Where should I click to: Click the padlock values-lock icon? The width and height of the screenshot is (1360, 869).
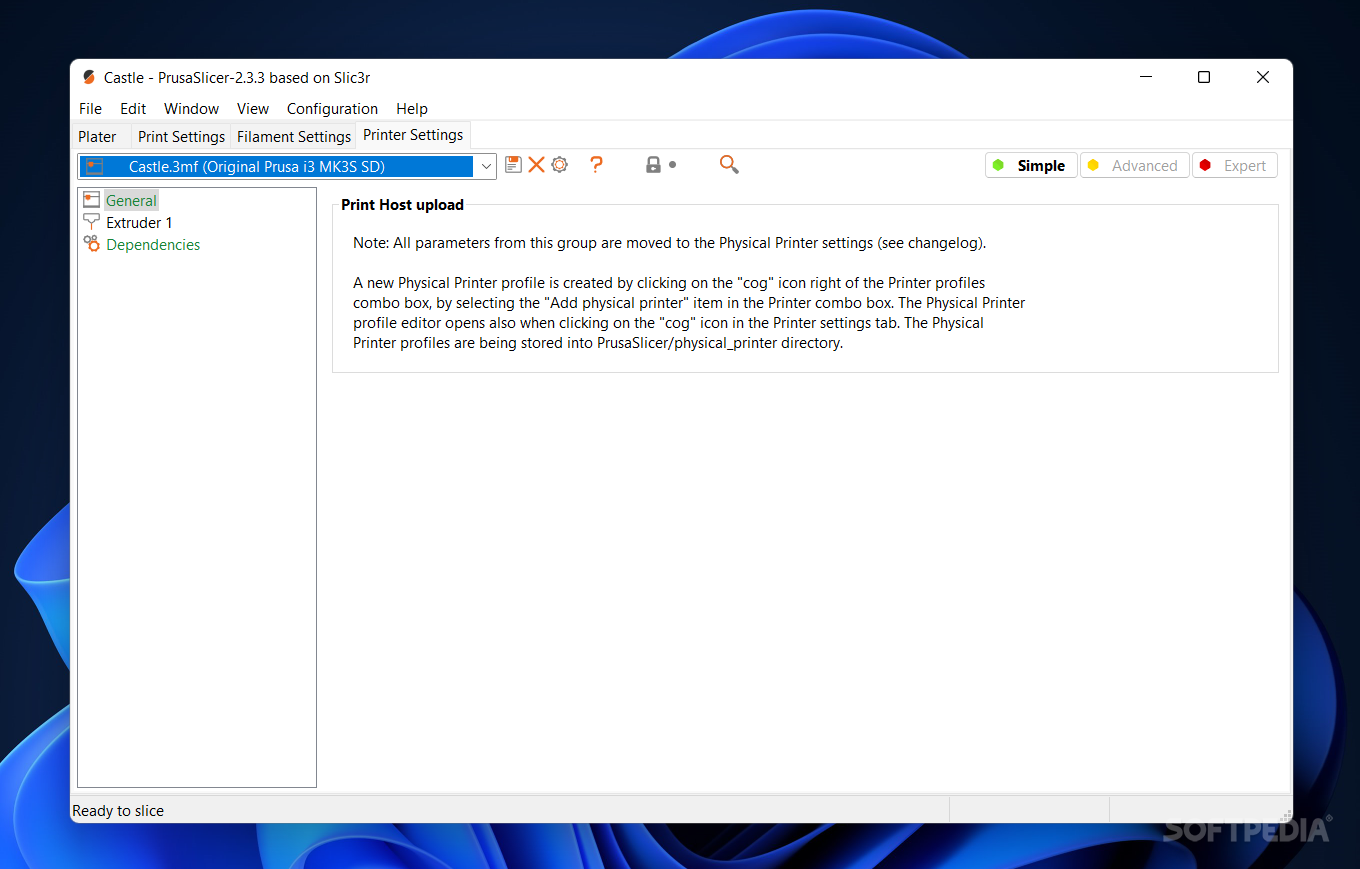[653, 165]
